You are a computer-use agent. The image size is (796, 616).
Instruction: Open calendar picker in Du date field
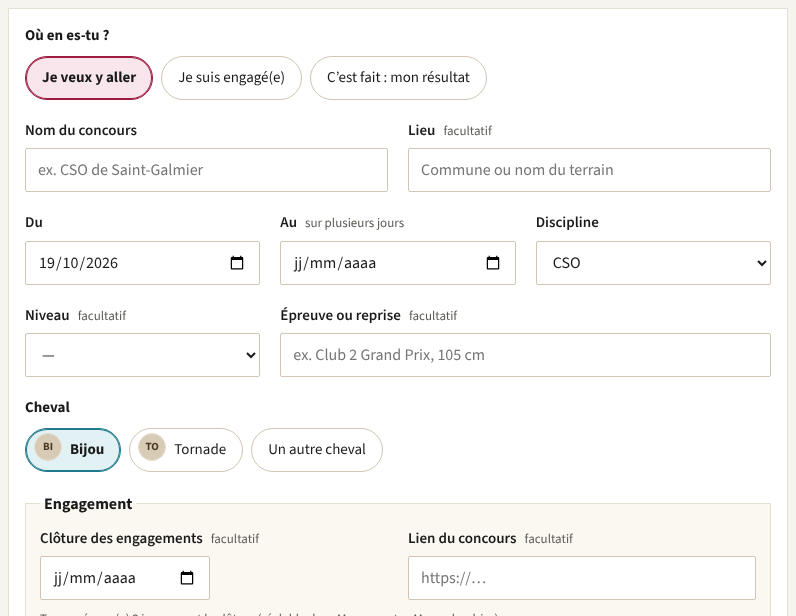(237, 263)
